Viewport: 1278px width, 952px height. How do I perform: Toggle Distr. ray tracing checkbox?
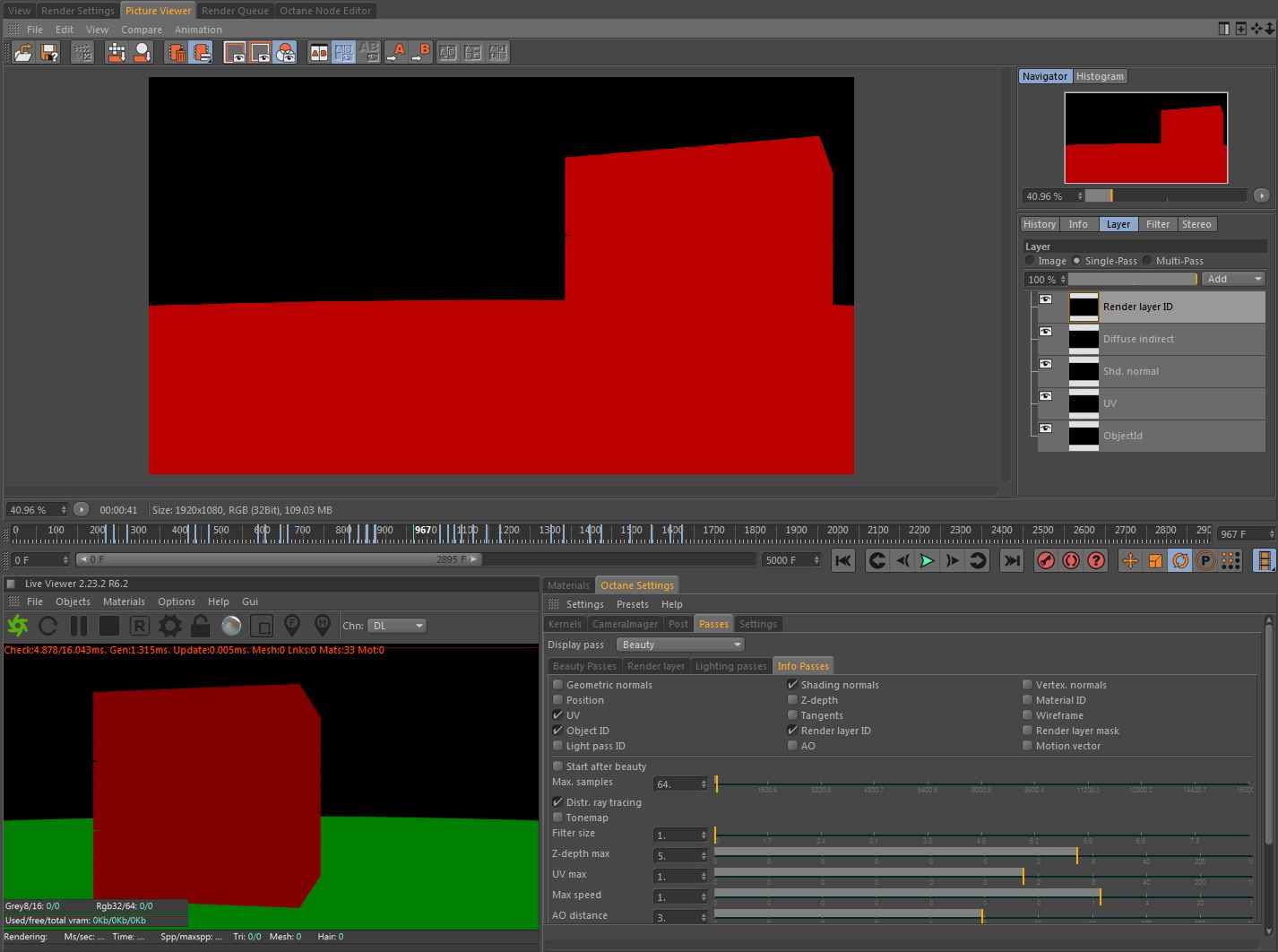[558, 802]
